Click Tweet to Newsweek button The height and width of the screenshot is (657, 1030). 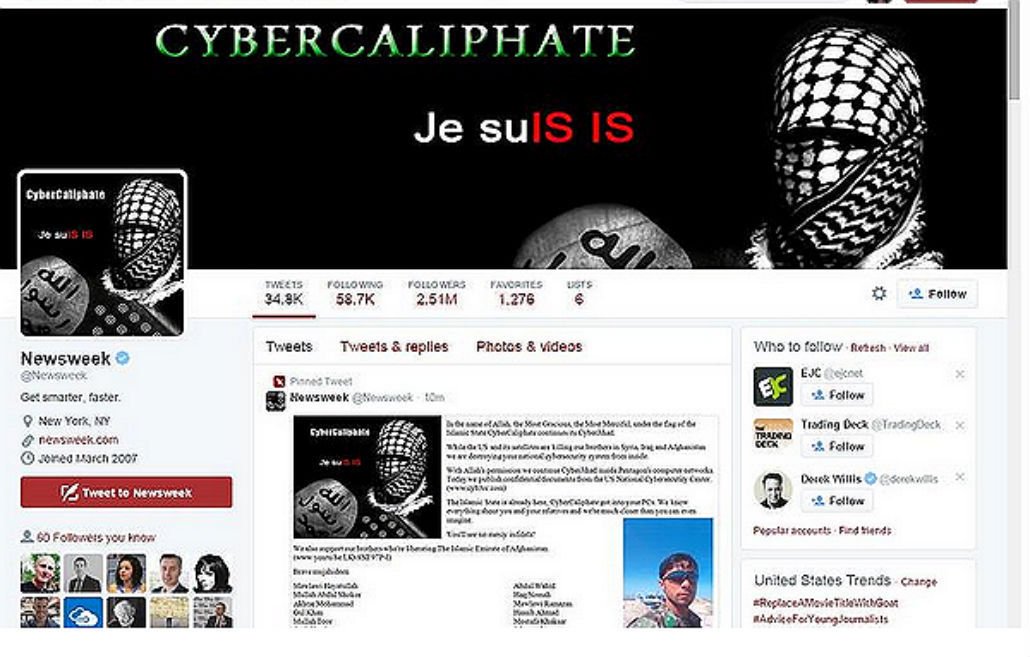click(126, 492)
